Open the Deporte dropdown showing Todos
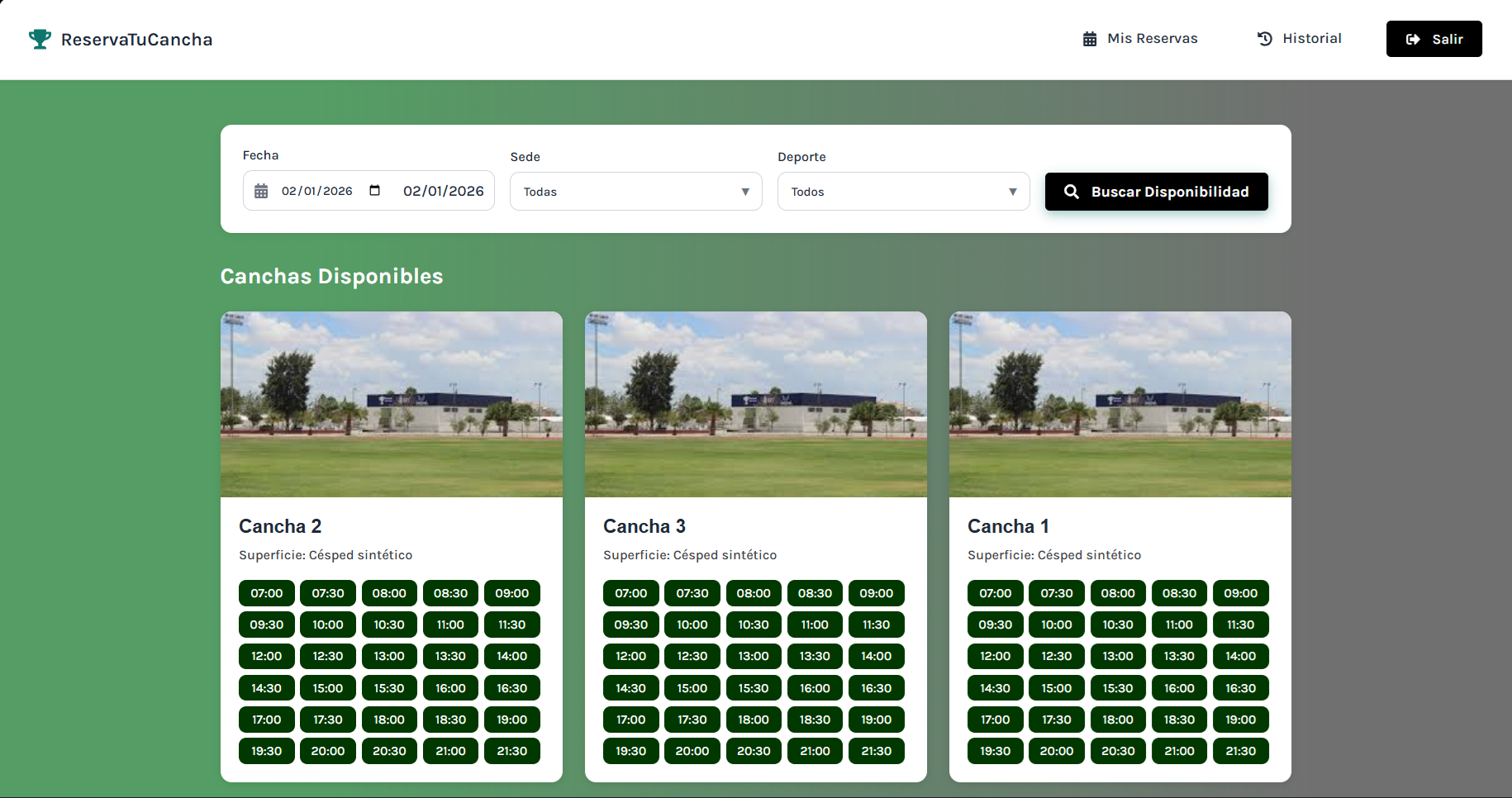The image size is (1512, 798). coord(903,191)
